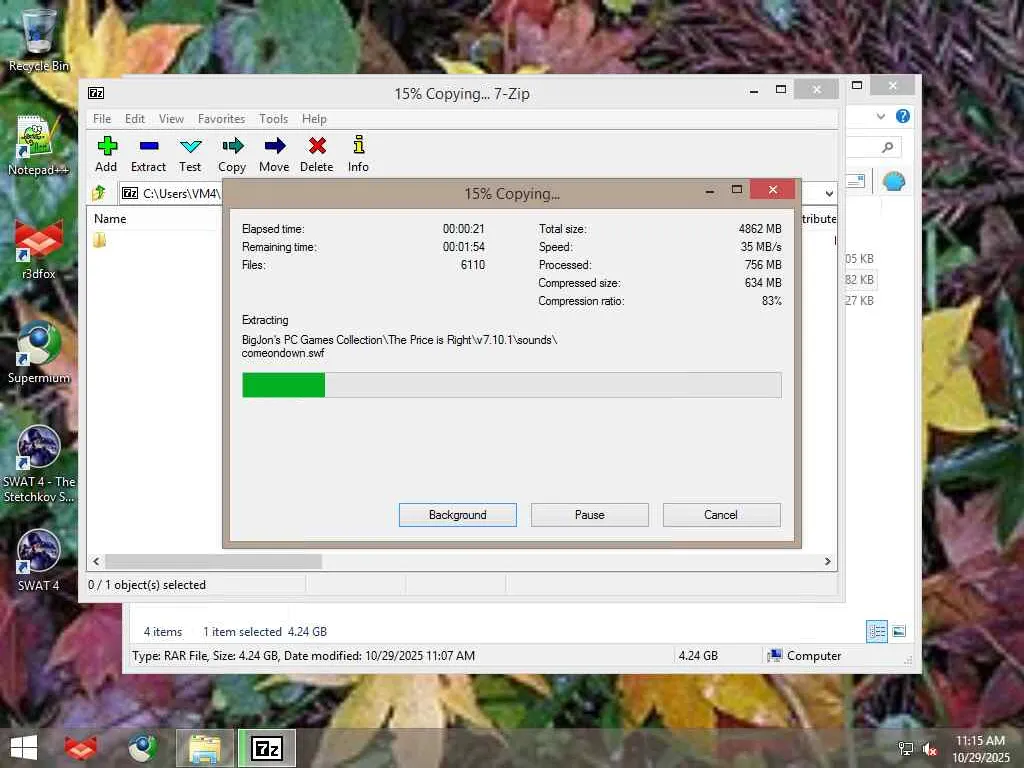The image size is (1024, 768).
Task: Select the SWAT 4 desktop shortcut
Action: [38, 561]
